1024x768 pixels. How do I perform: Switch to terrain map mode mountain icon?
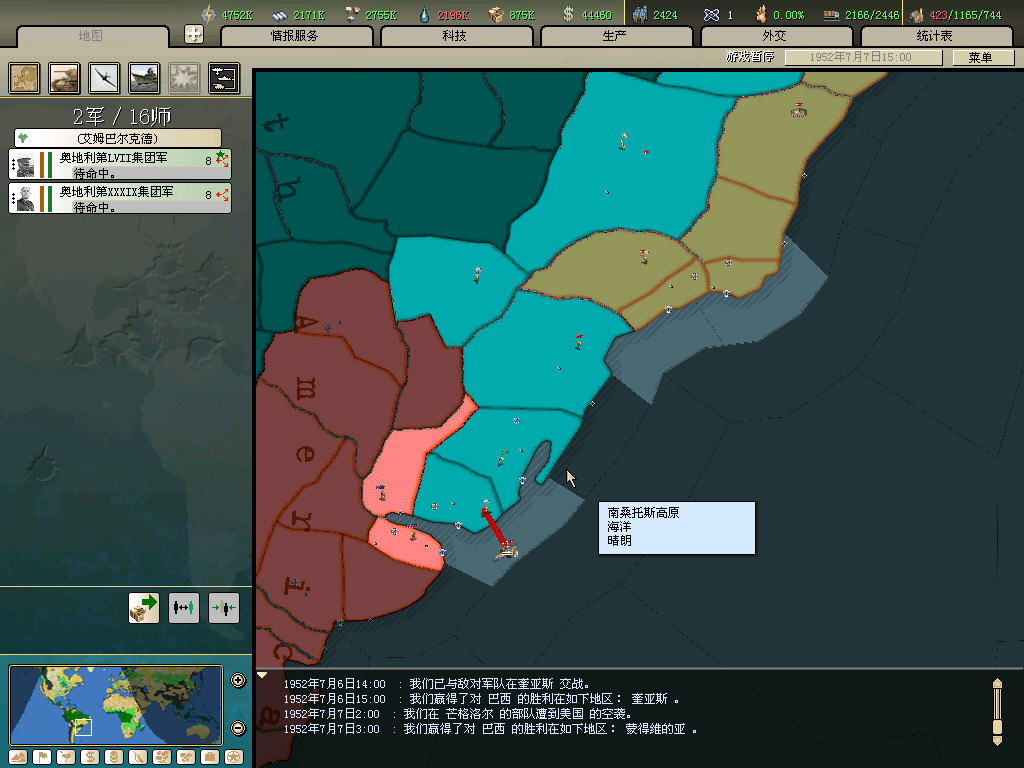pos(18,758)
